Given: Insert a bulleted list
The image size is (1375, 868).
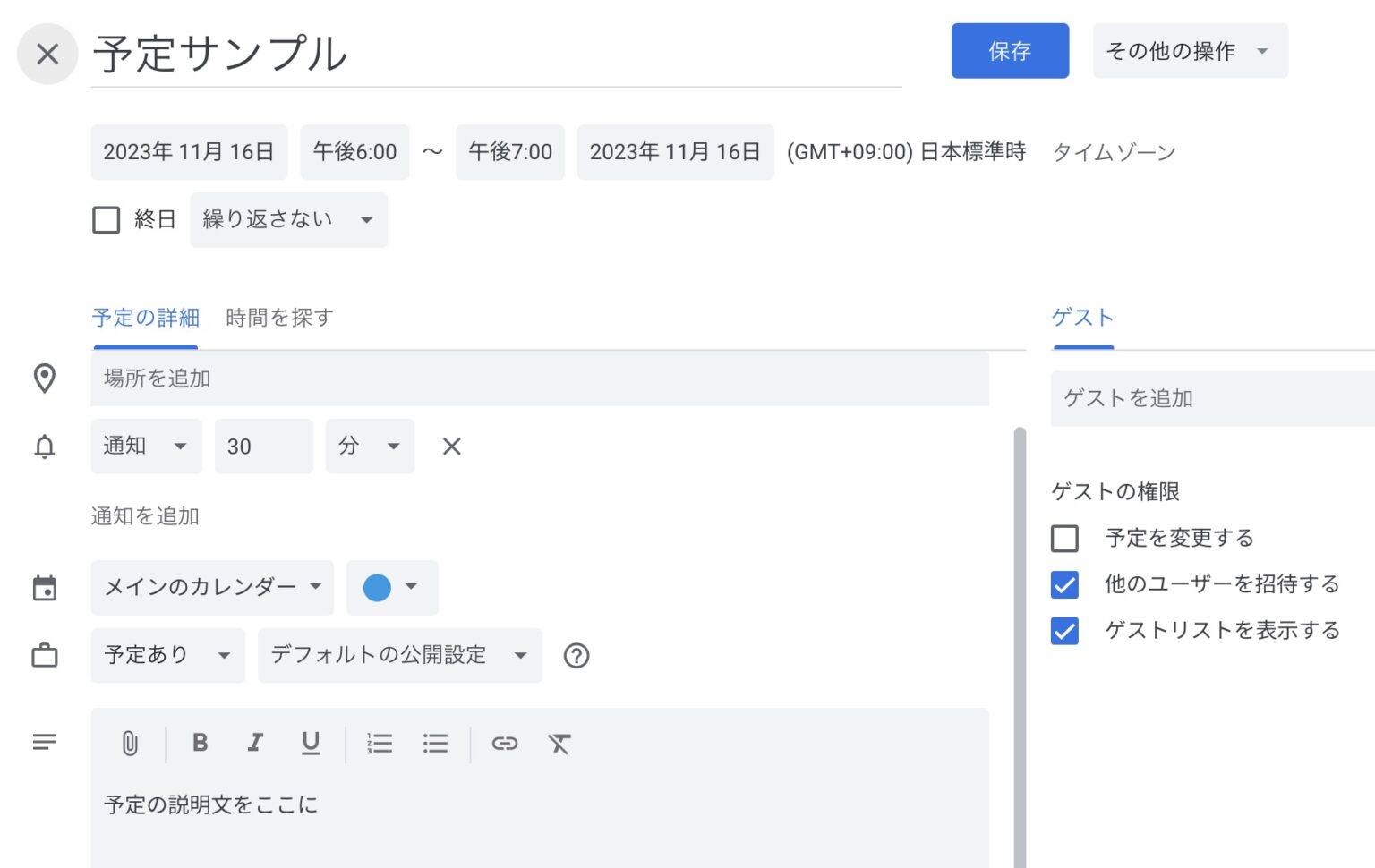Looking at the screenshot, I should click(x=435, y=743).
